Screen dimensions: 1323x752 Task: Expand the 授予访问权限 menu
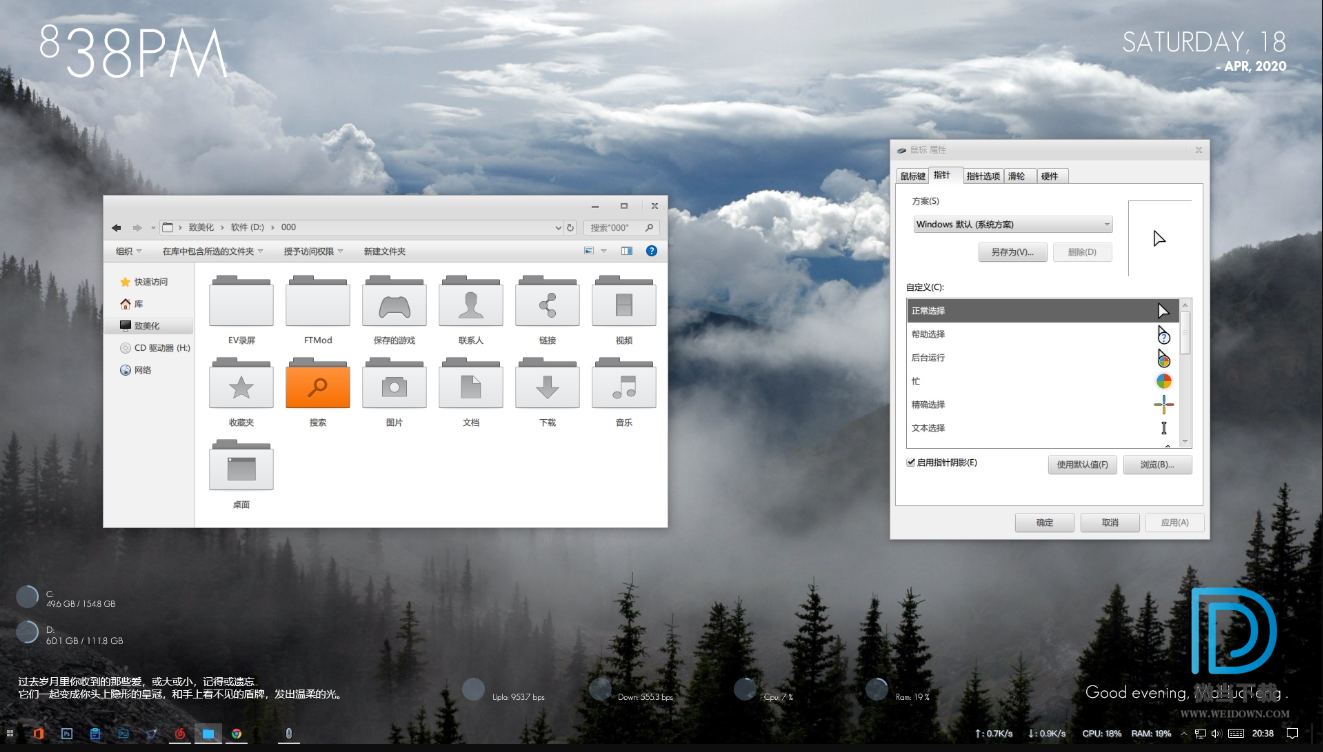(314, 251)
